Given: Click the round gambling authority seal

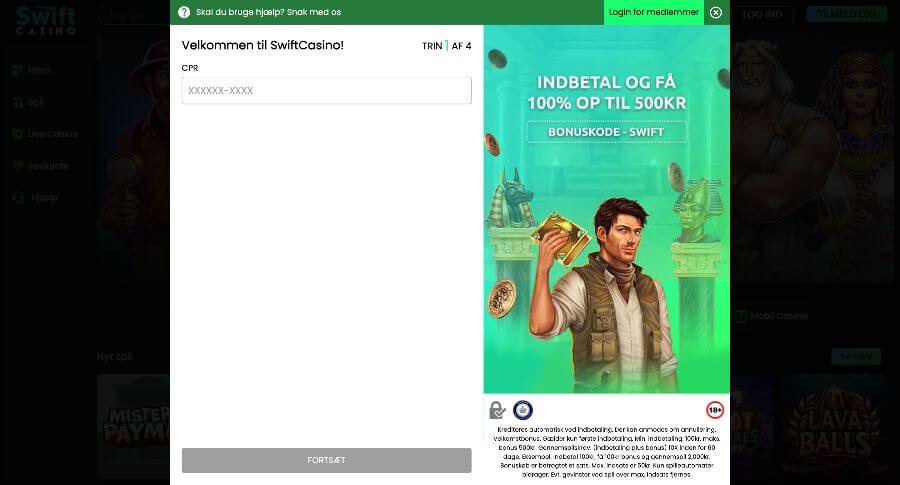Looking at the screenshot, I should click(523, 410).
